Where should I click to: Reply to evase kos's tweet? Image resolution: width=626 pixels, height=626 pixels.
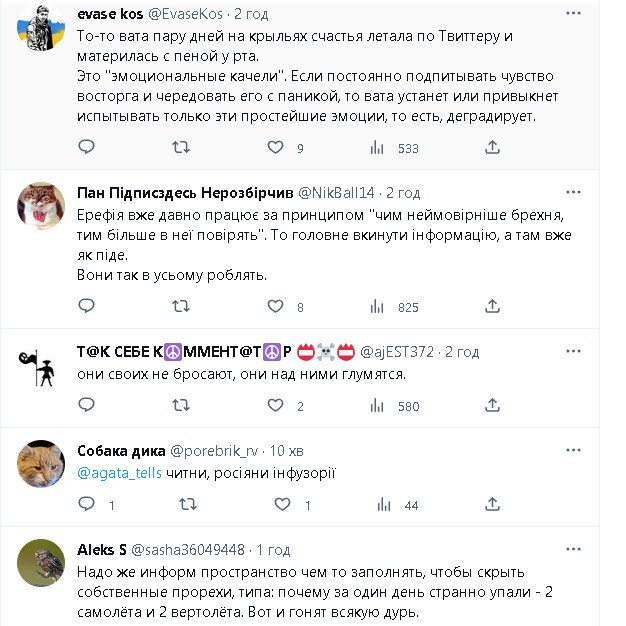pyautogui.click(x=87, y=147)
